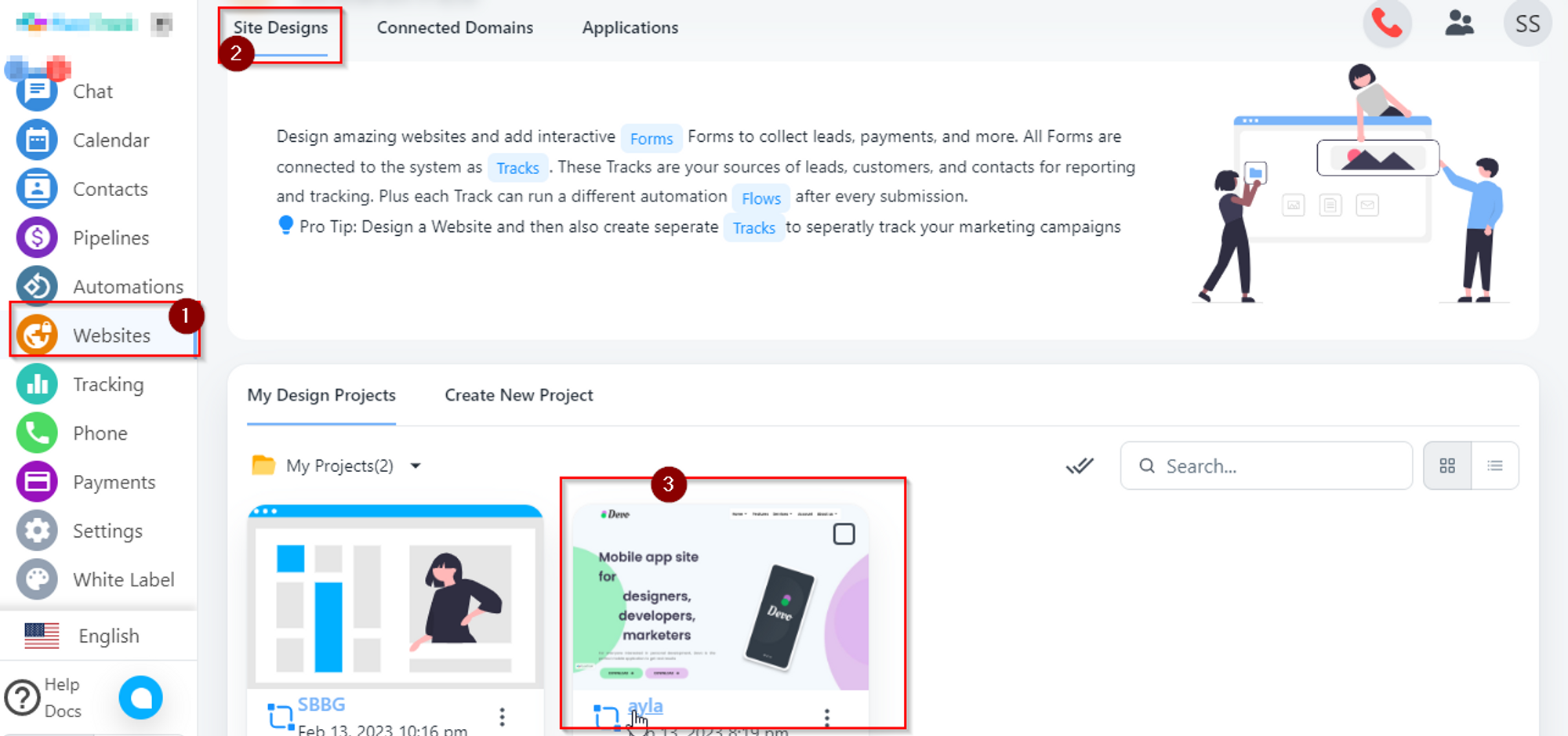Viewport: 1568px width, 736px height.
Task: Expand the My Projects(2) folder dropdown
Action: click(x=416, y=466)
